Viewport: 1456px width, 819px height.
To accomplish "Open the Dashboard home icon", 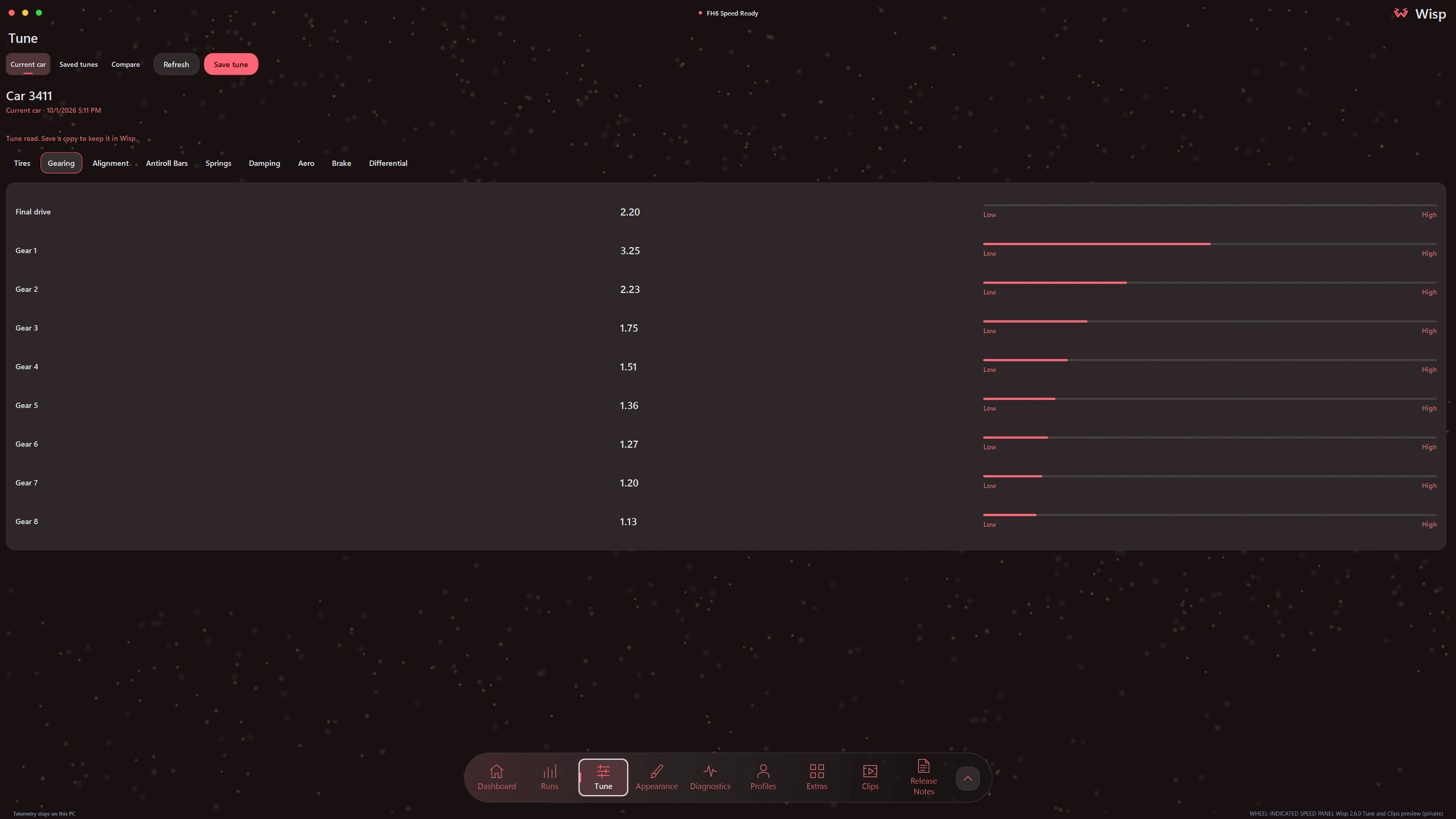I will pyautogui.click(x=496, y=771).
